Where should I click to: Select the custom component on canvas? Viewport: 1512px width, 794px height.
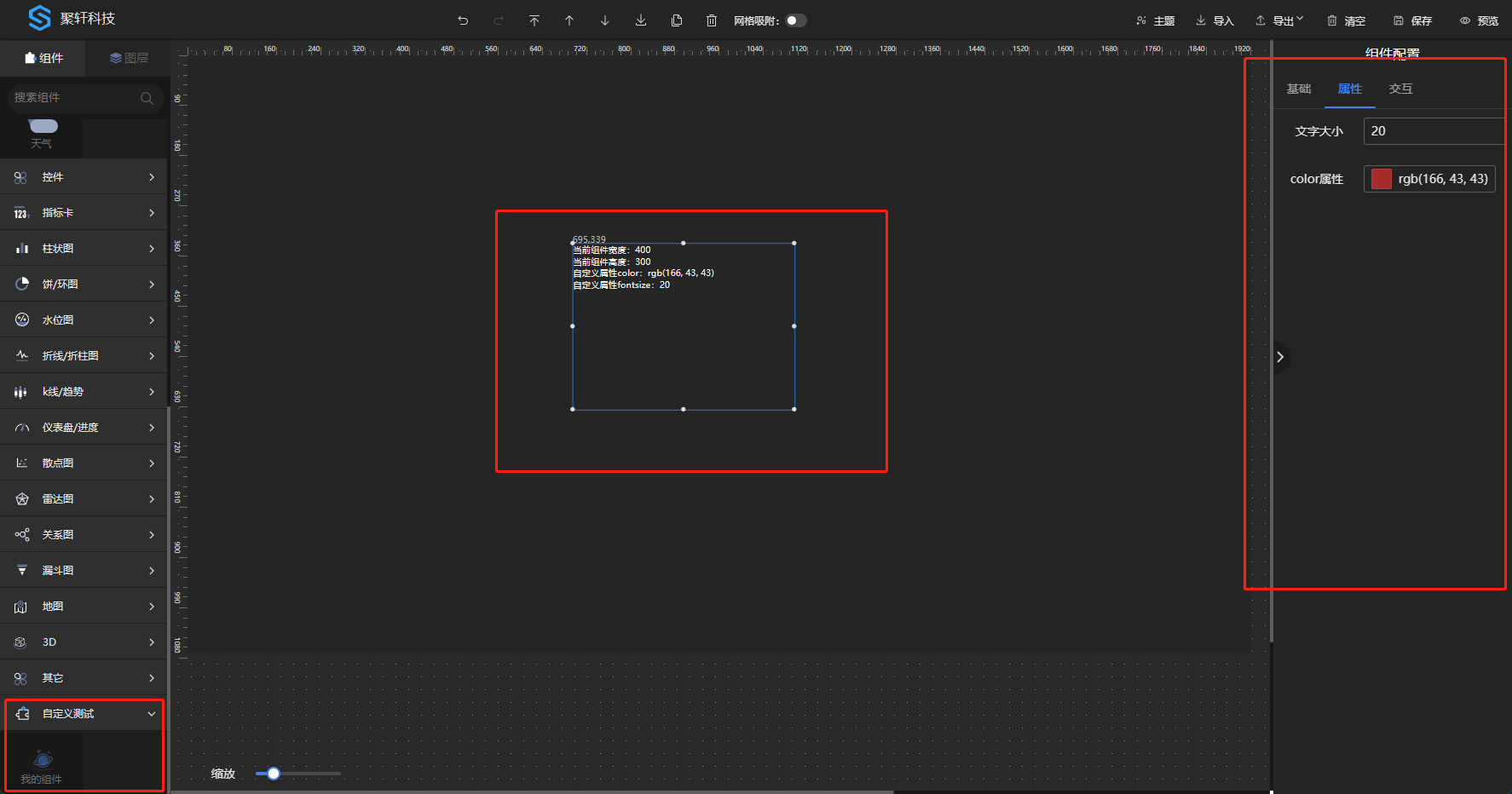[x=684, y=326]
